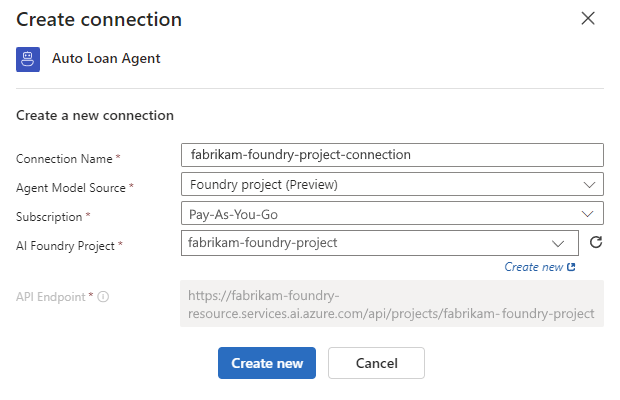This screenshot has width=620, height=400.
Task: Click the Auto Loan Agent title text
Action: [106, 58]
